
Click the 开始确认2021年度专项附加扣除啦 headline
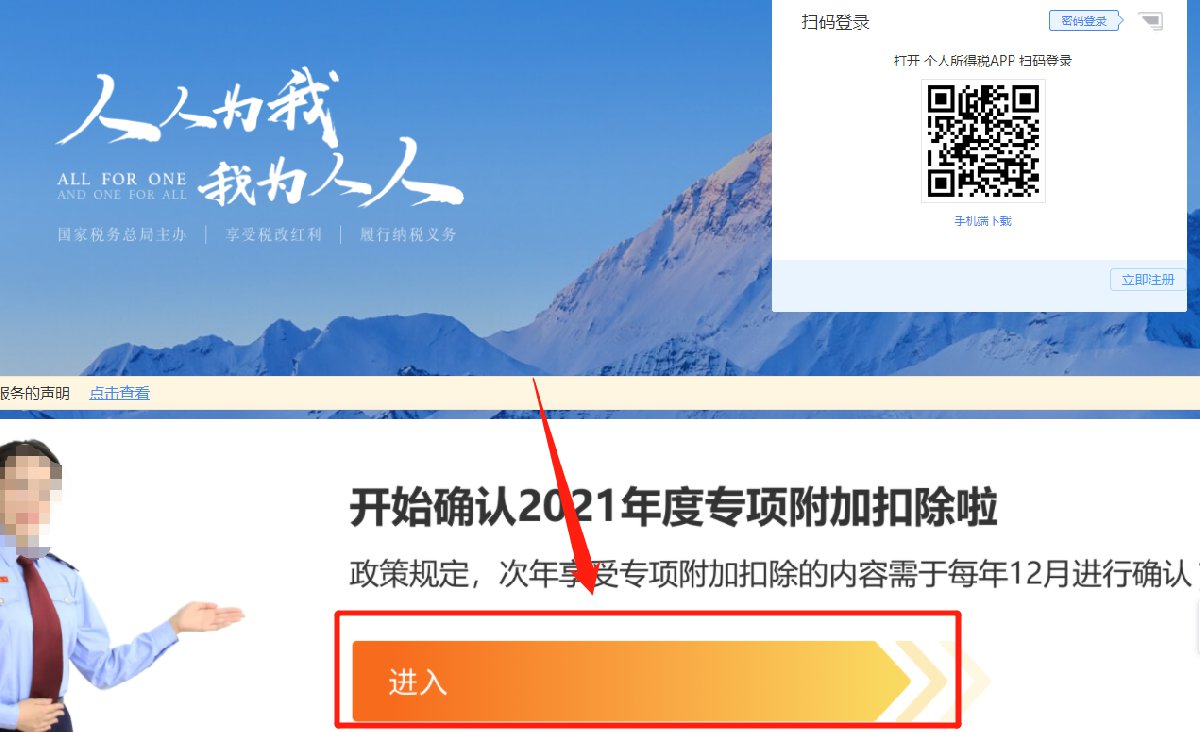tap(673, 508)
